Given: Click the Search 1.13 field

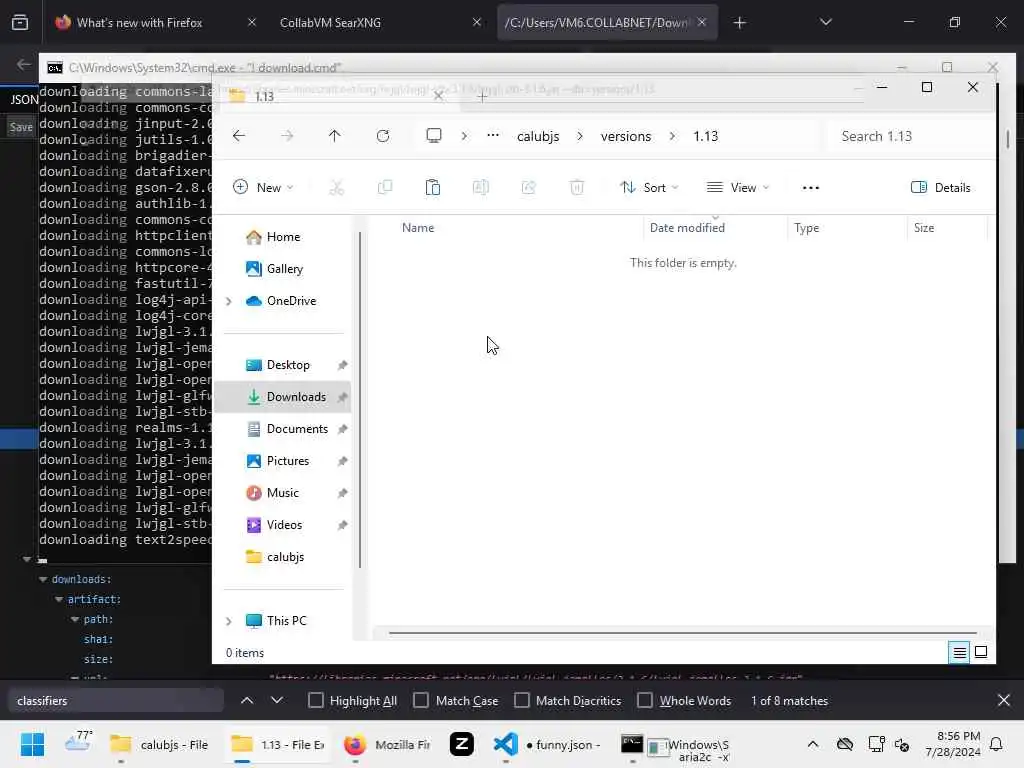Looking at the screenshot, I should [x=909, y=136].
